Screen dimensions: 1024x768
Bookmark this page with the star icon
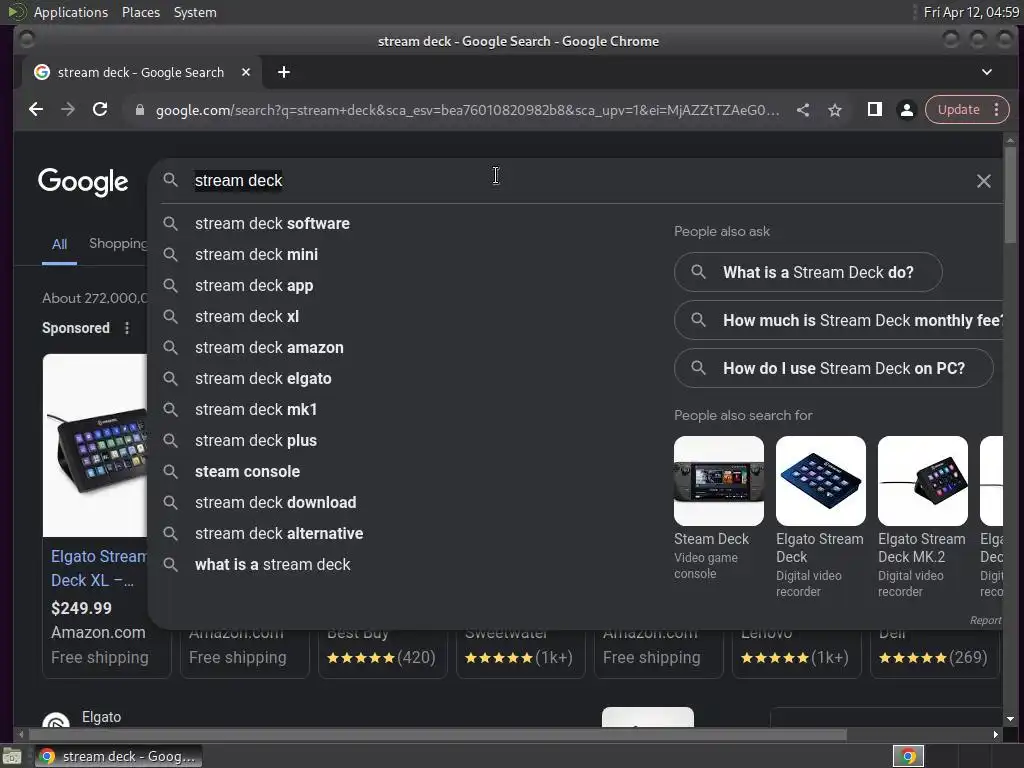(835, 110)
